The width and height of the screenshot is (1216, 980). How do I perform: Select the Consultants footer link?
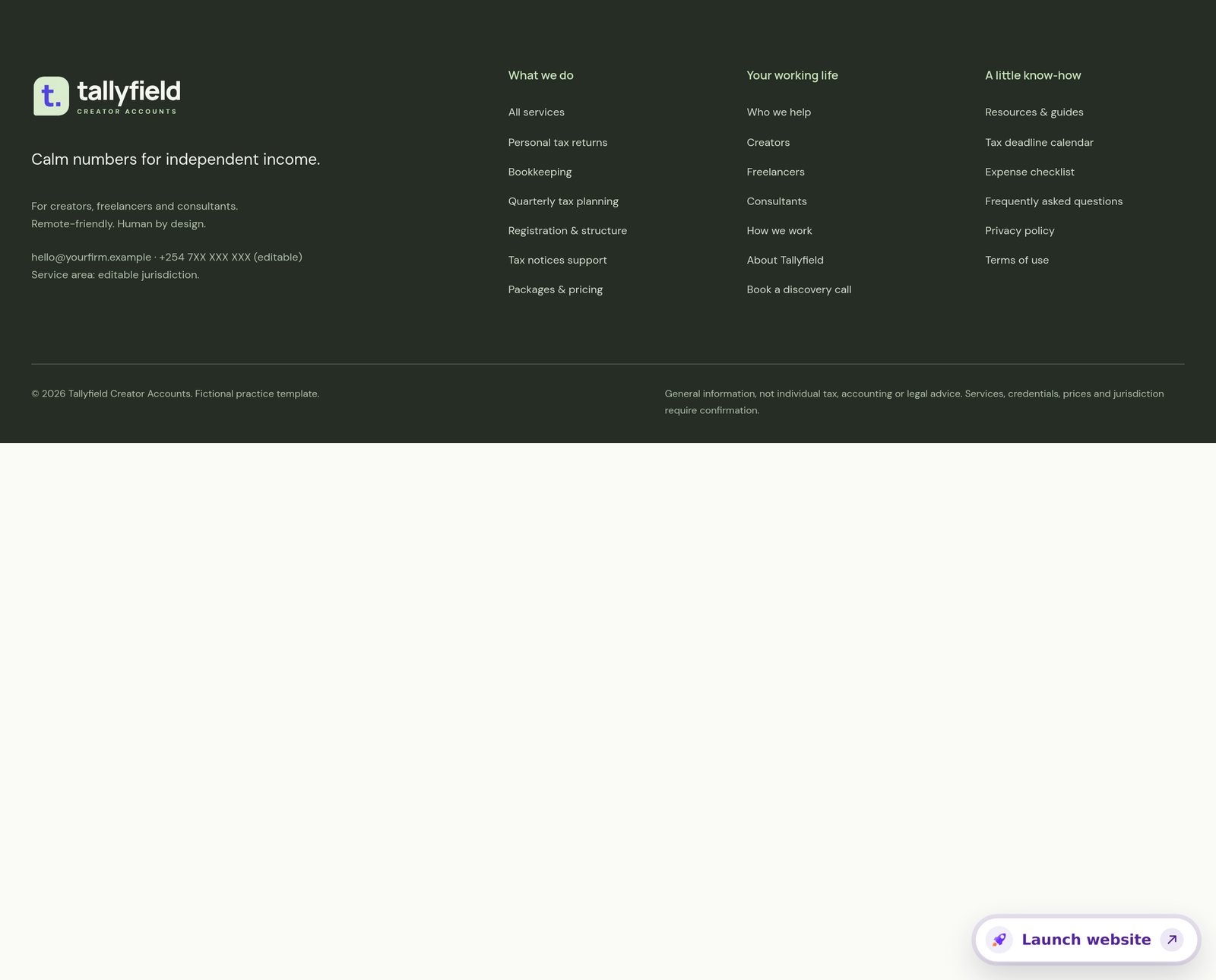tap(777, 201)
